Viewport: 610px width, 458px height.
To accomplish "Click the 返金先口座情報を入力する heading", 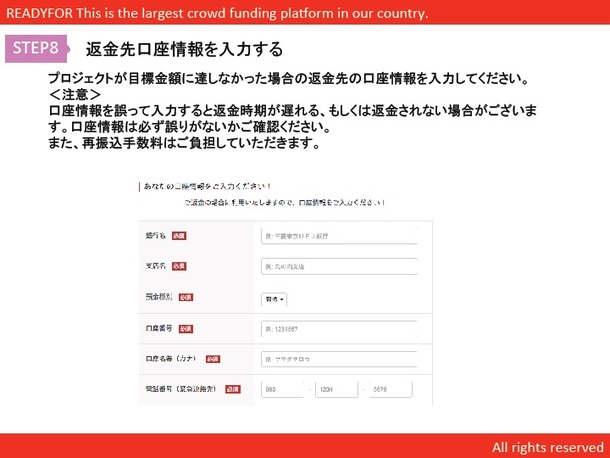I will pos(184,49).
